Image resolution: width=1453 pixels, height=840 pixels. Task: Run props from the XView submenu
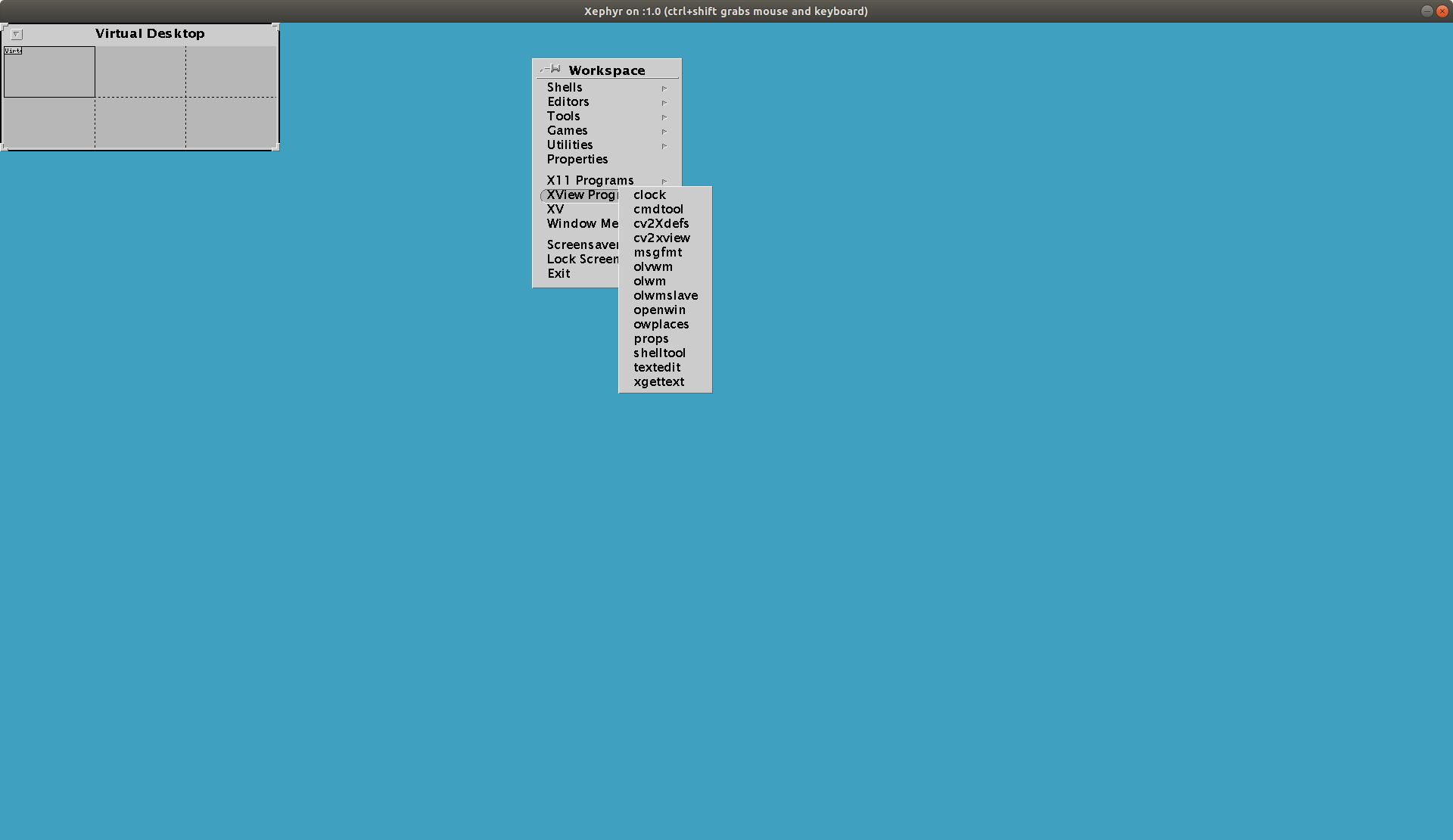(x=651, y=339)
